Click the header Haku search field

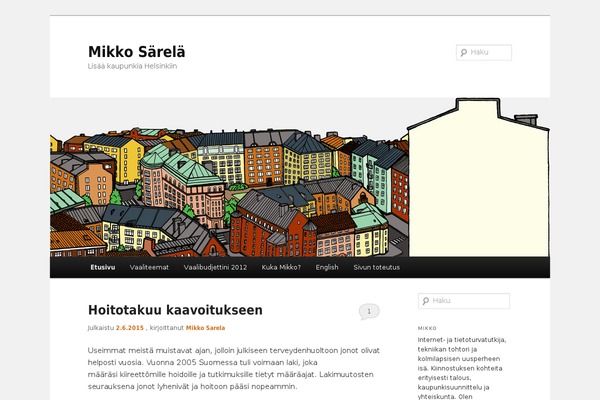click(x=484, y=52)
